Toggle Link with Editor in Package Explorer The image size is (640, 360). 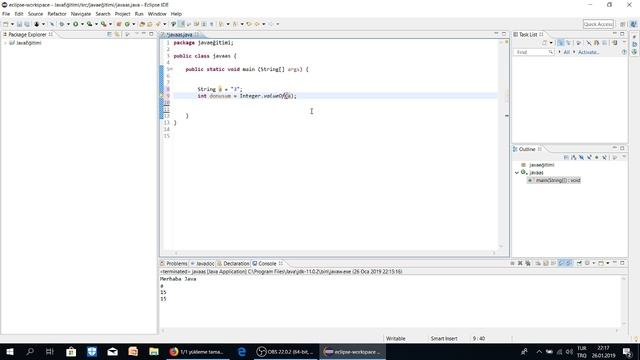tap(117, 34)
